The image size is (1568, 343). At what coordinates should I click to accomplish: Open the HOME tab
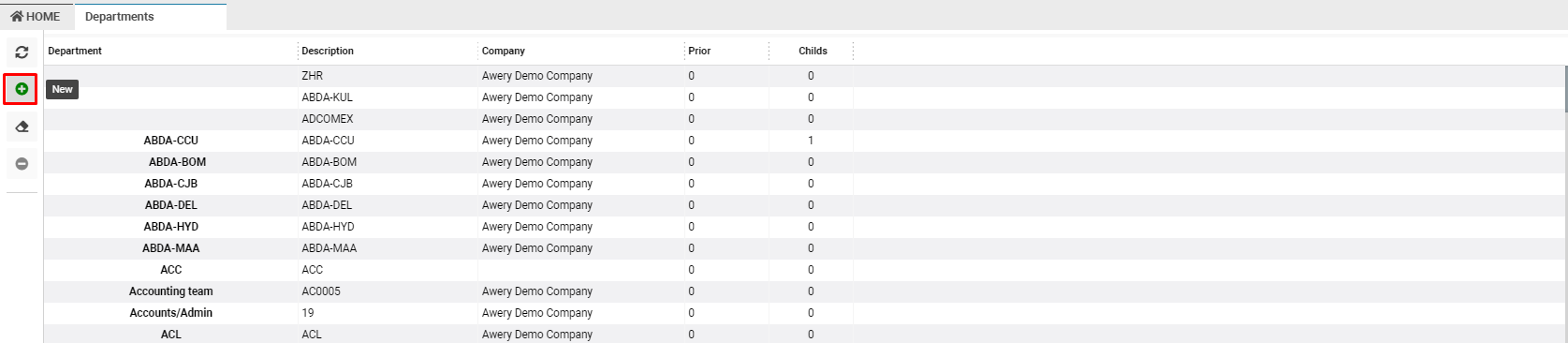coord(36,16)
